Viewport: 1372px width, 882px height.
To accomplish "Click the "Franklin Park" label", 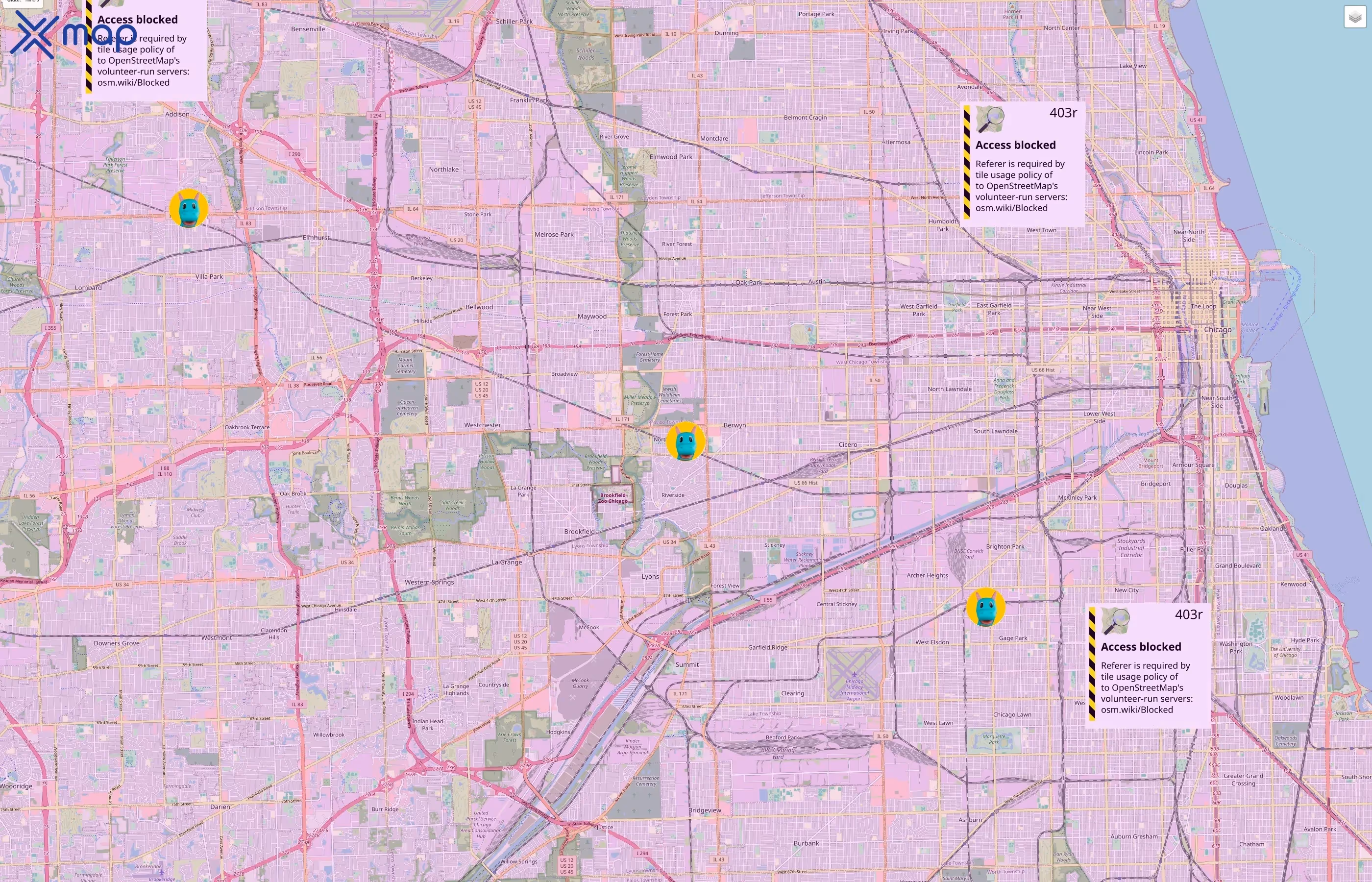I will coord(529,99).
